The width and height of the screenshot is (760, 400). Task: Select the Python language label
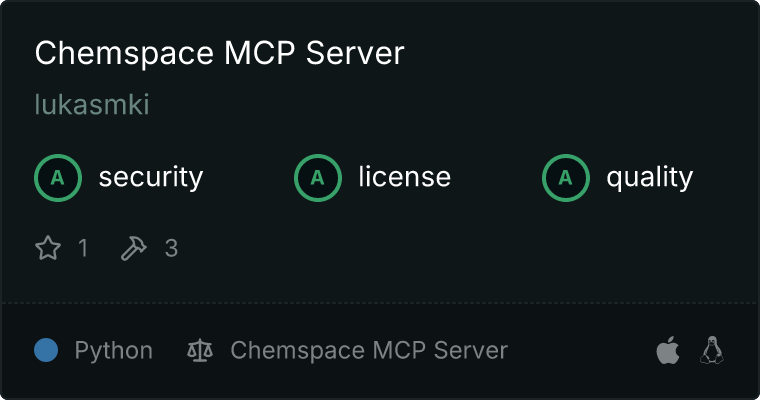[x=114, y=350]
